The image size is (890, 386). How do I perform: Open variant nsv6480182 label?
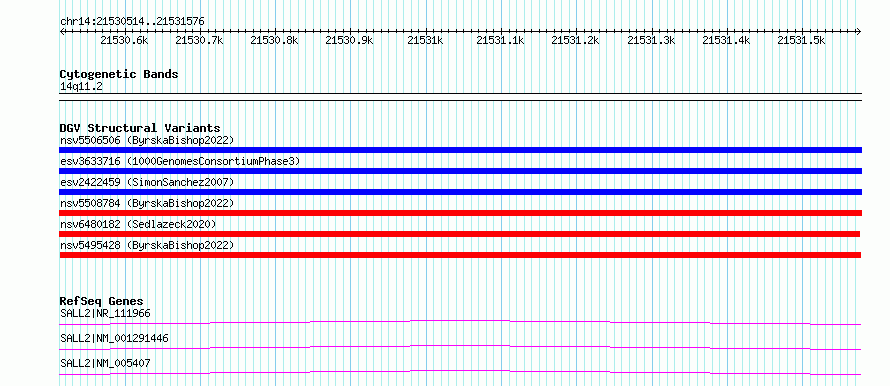pos(138,224)
